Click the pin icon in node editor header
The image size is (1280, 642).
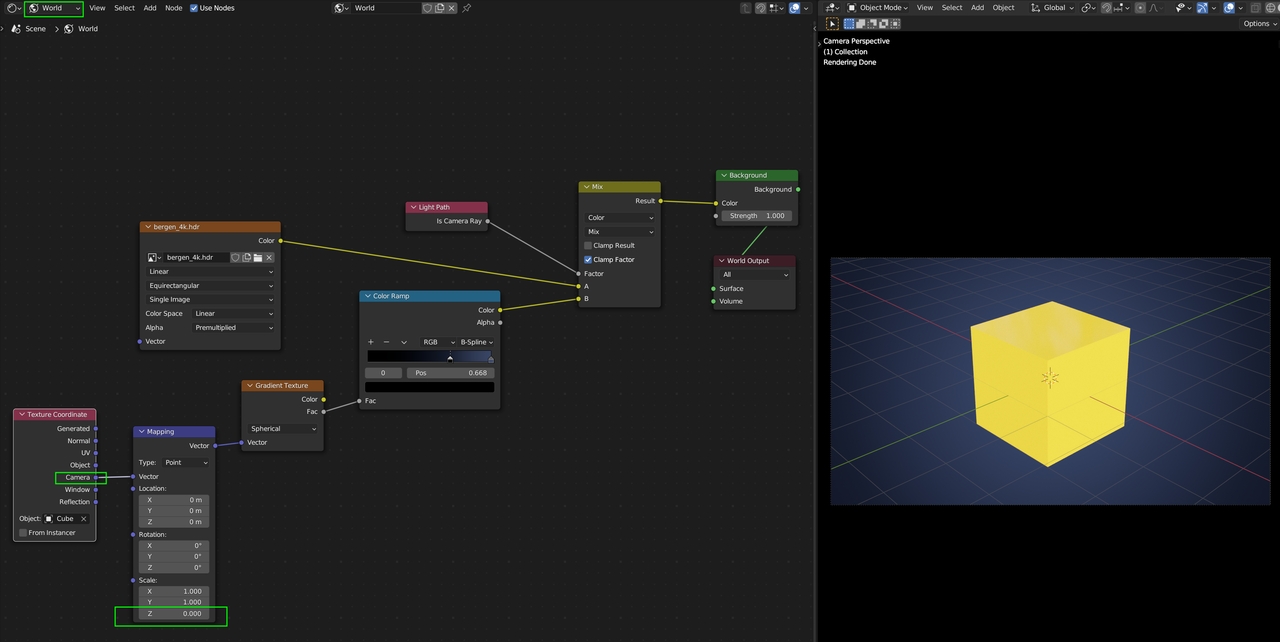[466, 8]
